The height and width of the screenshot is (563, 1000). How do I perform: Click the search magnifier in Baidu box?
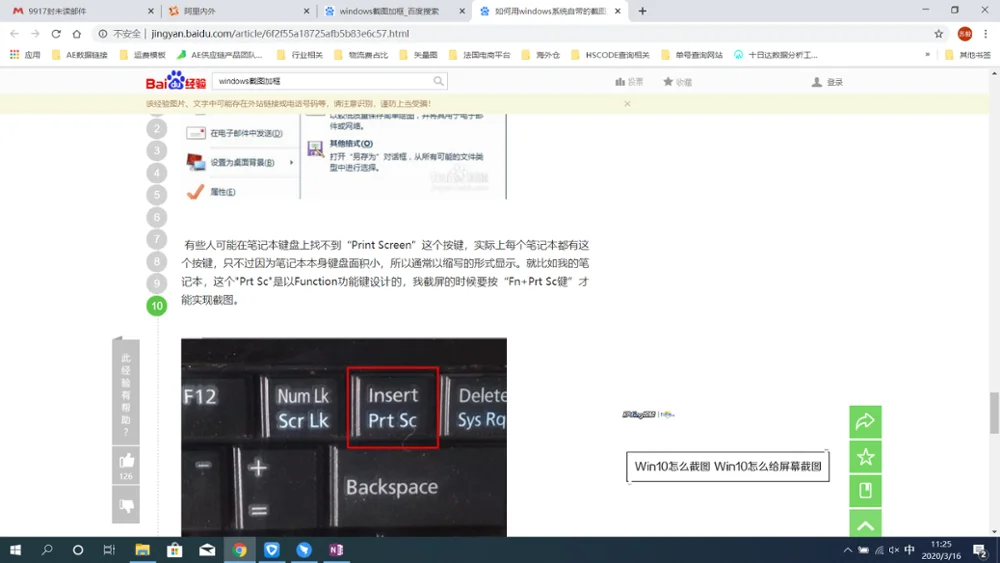(x=438, y=81)
